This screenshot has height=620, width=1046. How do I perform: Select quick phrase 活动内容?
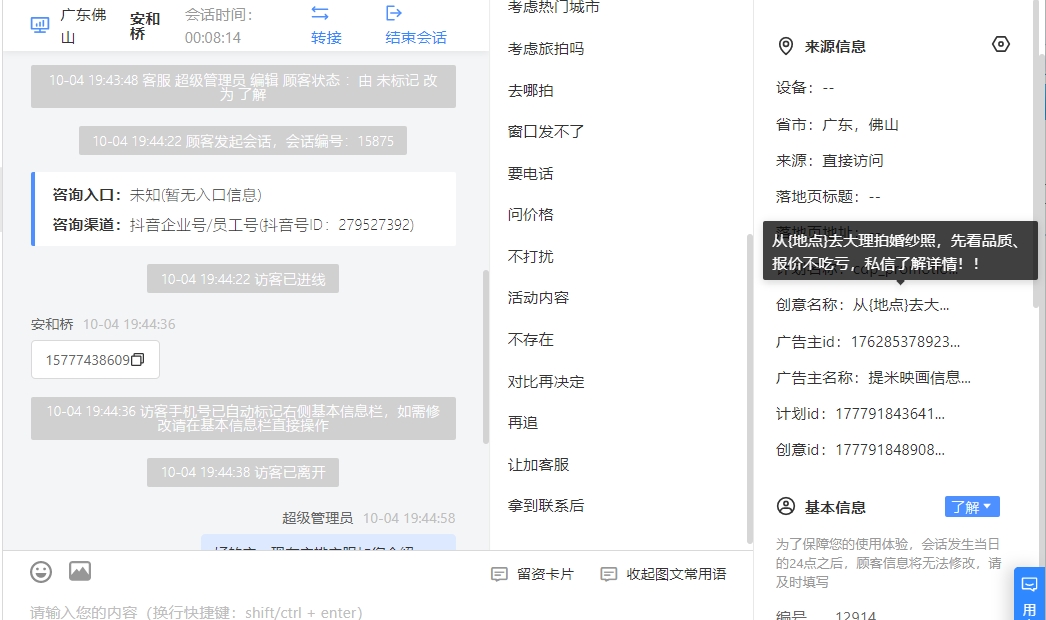tap(538, 298)
